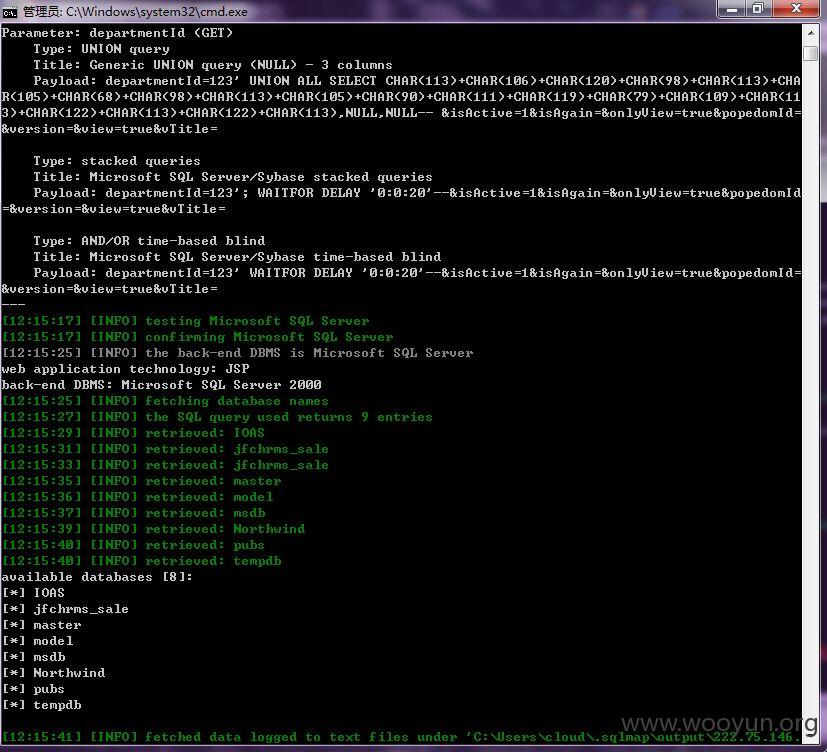Click 'Type: UNION query' line
This screenshot has height=752, width=827.
point(101,49)
